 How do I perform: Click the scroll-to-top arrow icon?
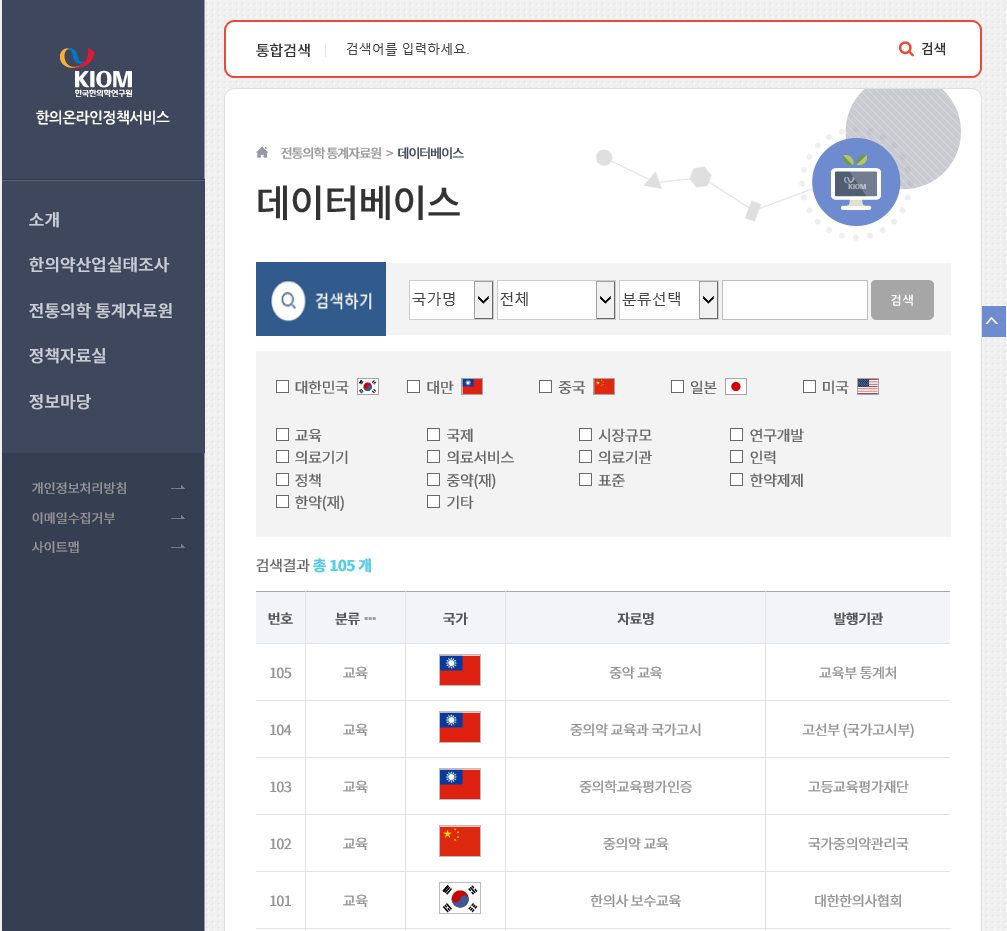[992, 321]
